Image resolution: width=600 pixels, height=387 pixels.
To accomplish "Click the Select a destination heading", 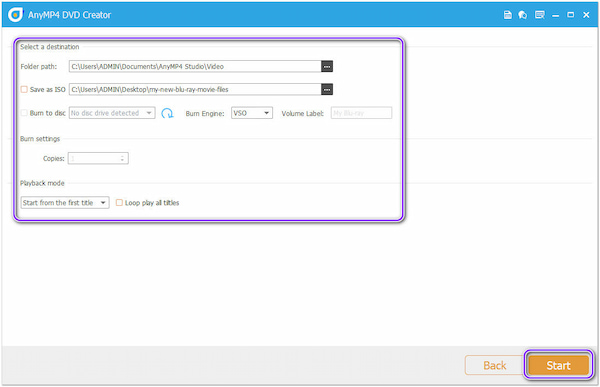I will point(50,47).
